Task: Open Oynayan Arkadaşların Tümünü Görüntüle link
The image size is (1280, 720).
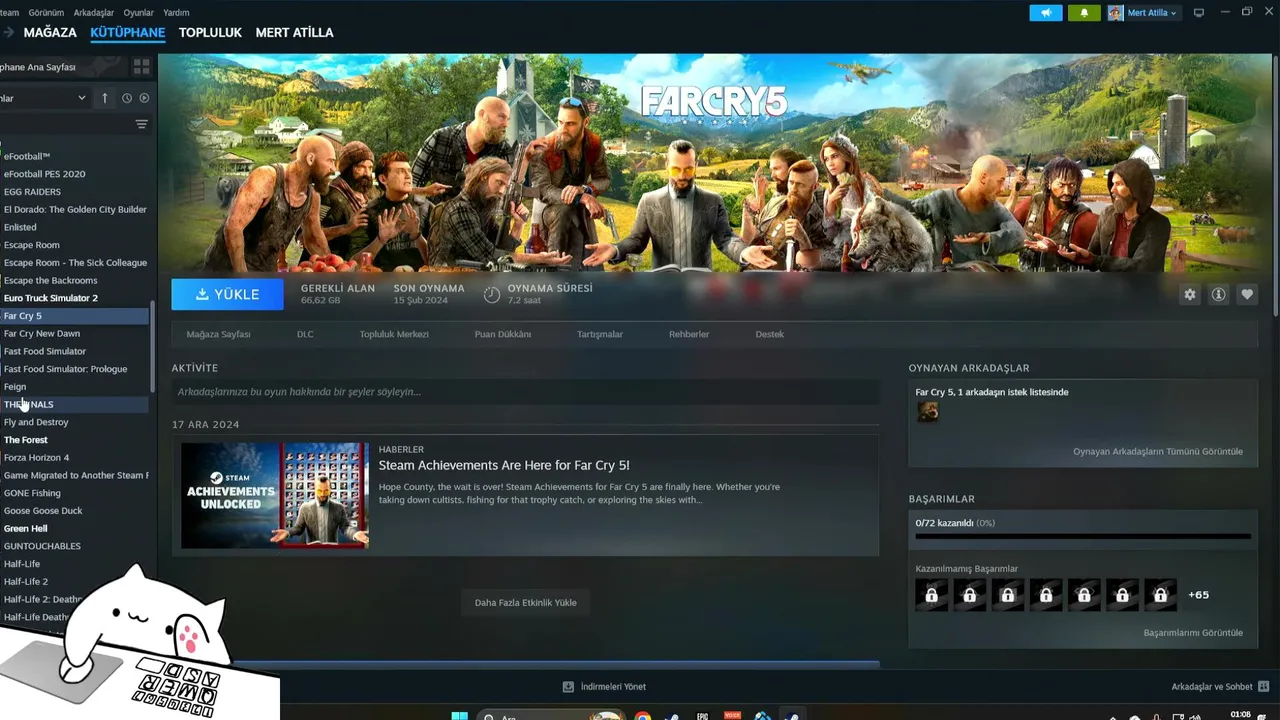Action: click(x=1158, y=451)
